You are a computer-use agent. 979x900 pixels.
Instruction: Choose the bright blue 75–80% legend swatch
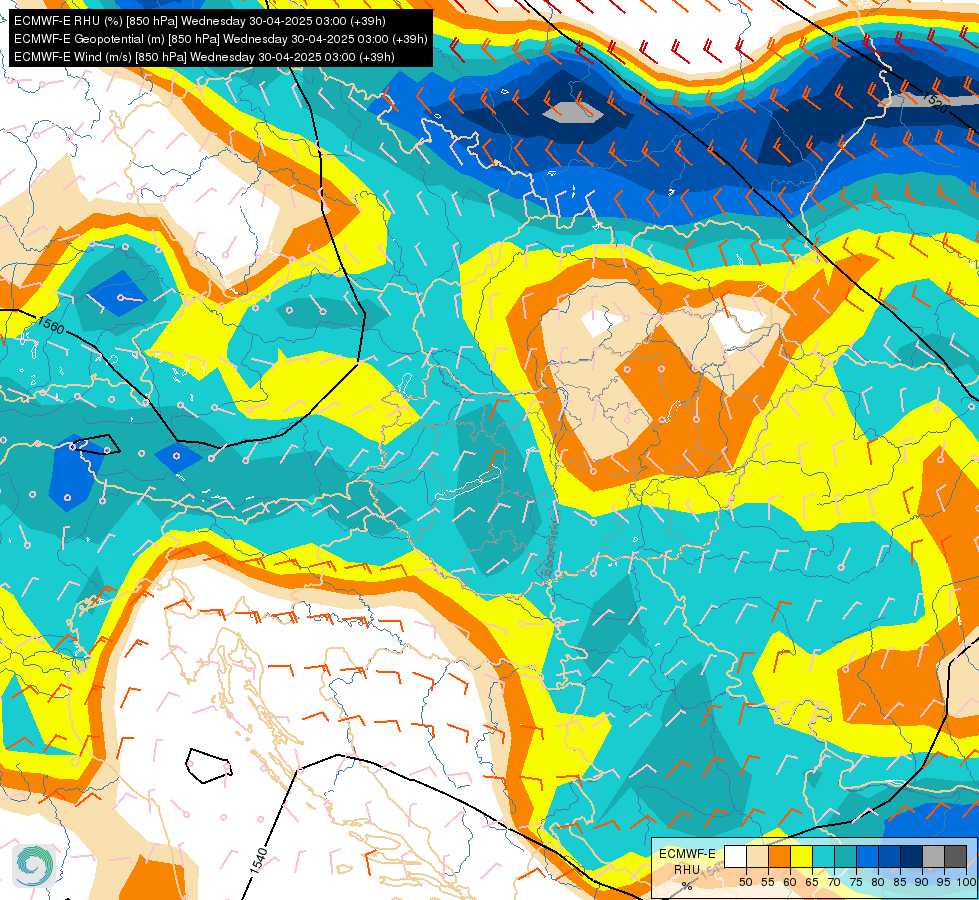(868, 856)
